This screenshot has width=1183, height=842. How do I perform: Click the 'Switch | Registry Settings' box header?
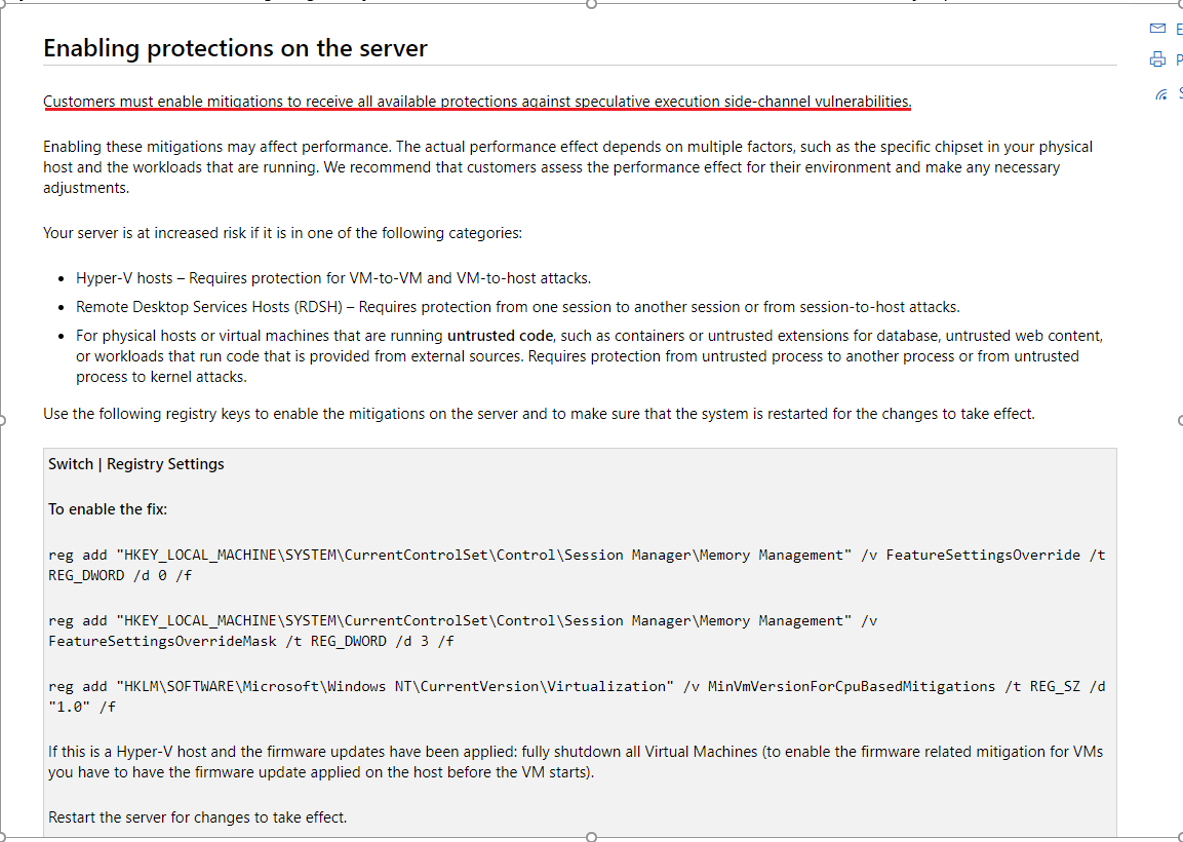(135, 463)
